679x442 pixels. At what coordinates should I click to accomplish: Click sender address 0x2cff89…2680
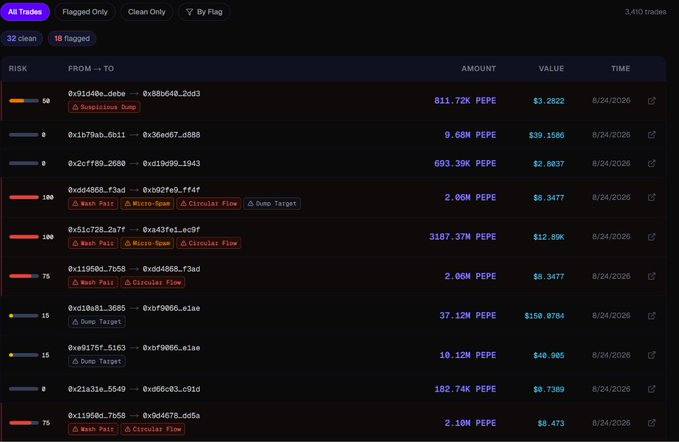pos(97,164)
